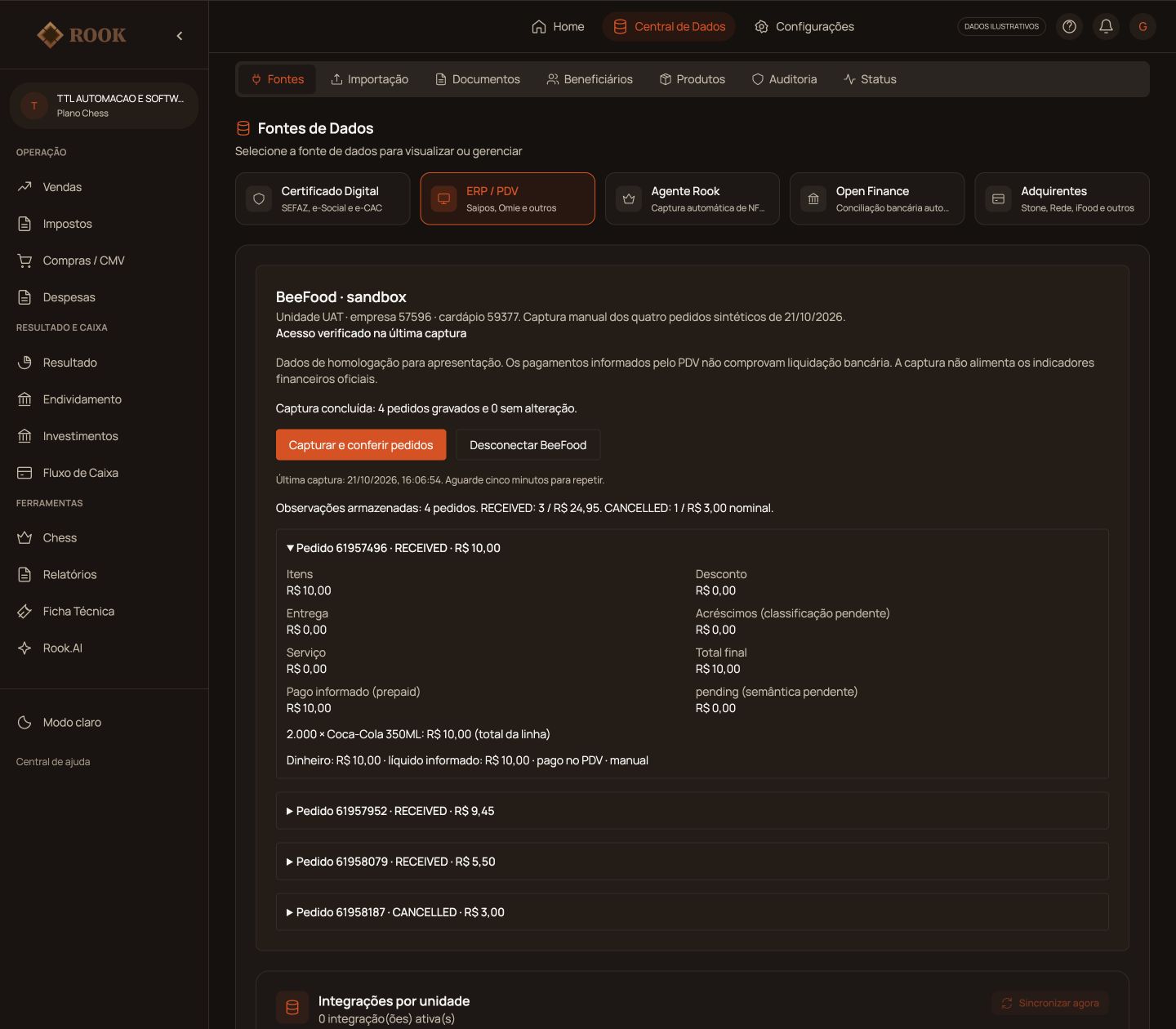
Task: Expand Pedido 61958079 row
Action: tap(693, 862)
